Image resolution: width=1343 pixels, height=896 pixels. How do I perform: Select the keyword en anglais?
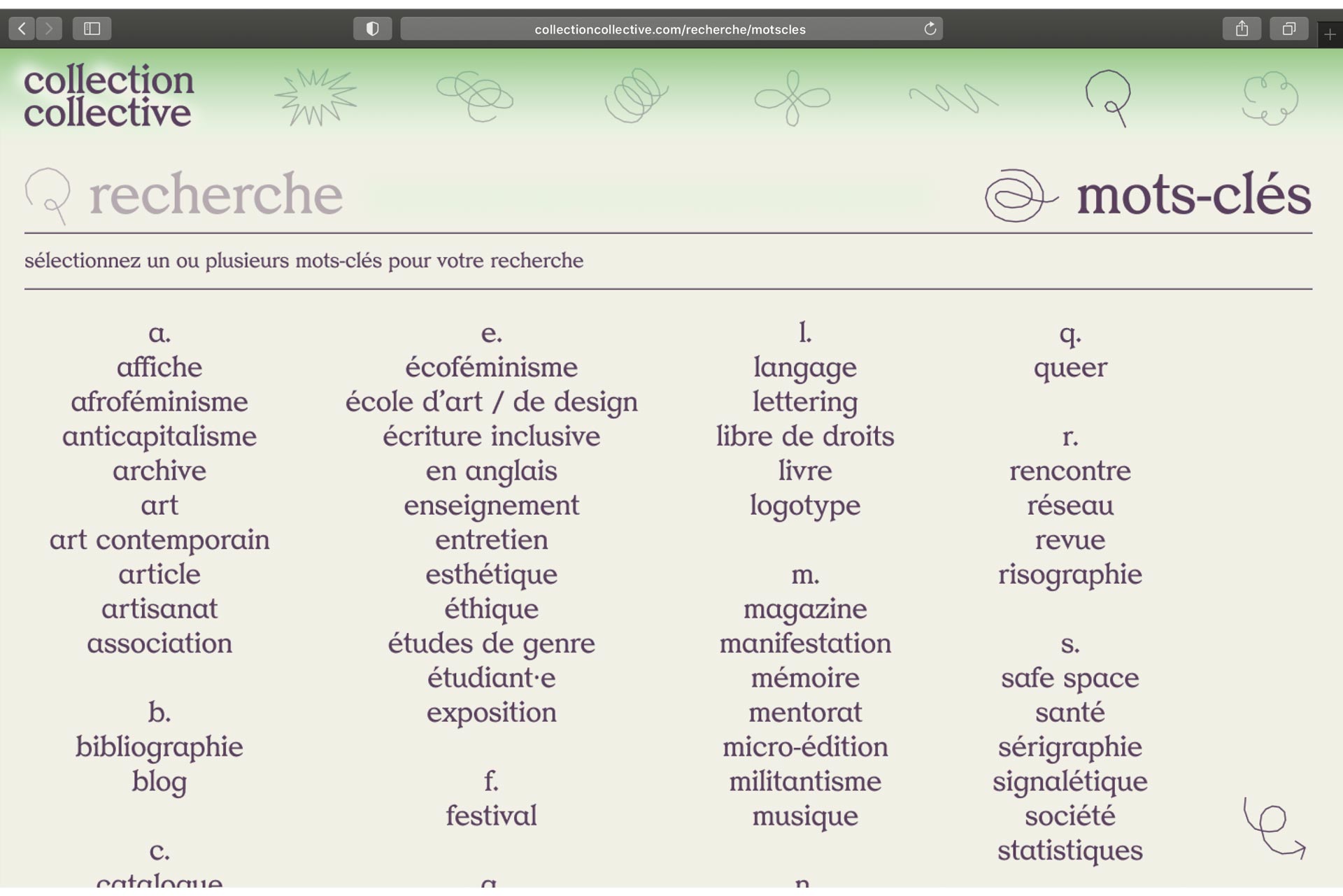[x=492, y=471]
